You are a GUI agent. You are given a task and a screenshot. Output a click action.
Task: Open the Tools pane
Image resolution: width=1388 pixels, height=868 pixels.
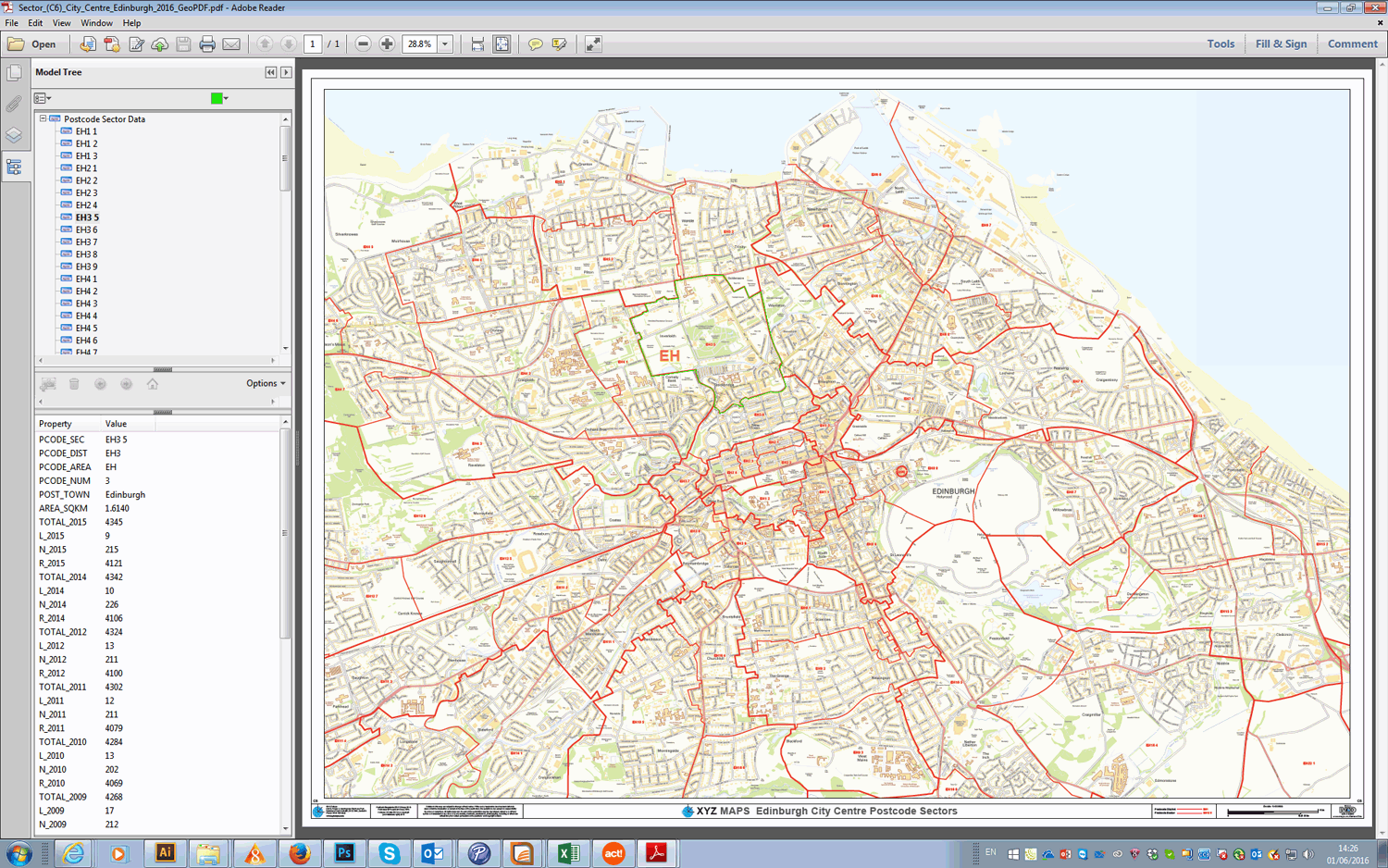[1221, 43]
